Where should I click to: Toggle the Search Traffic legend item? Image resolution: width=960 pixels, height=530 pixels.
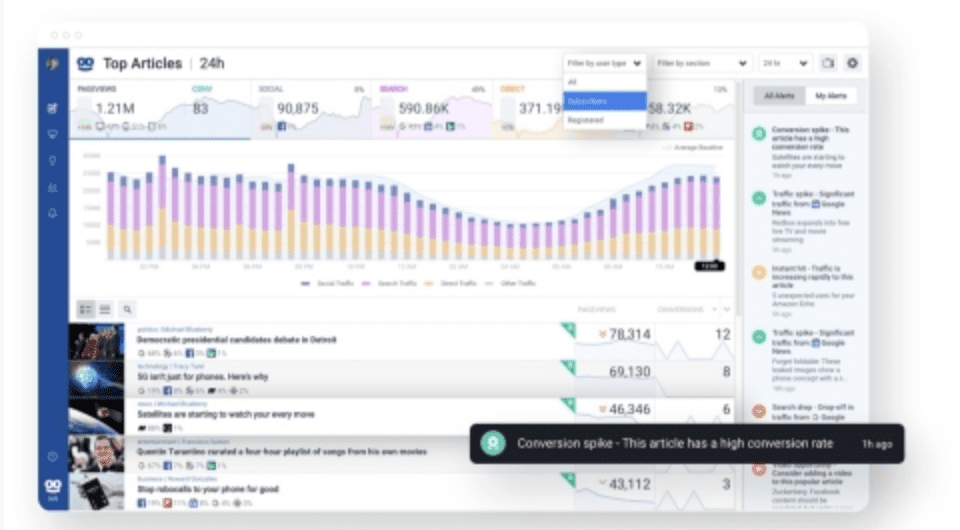coord(389,283)
